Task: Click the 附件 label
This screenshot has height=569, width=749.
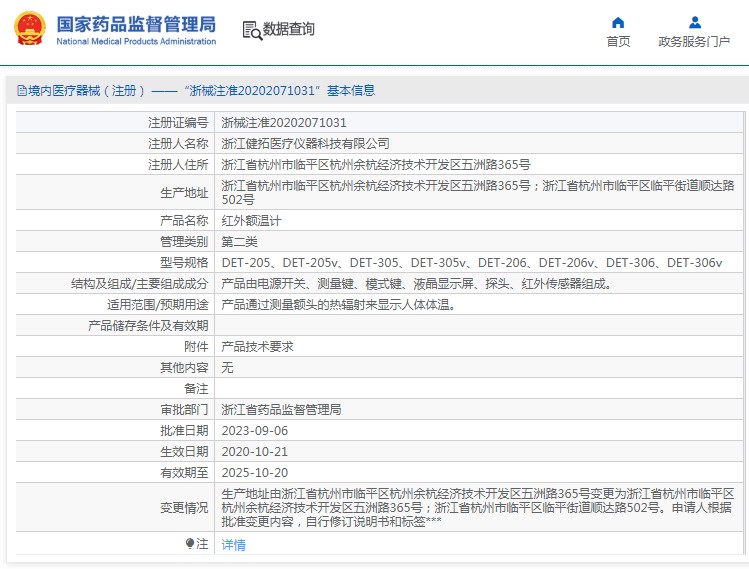Action: click(196, 346)
